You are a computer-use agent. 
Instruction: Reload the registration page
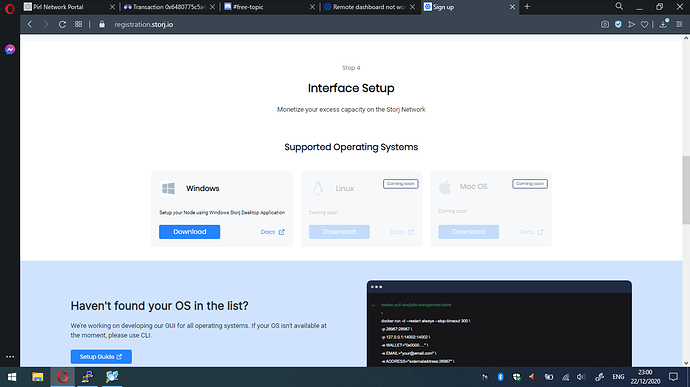point(62,24)
